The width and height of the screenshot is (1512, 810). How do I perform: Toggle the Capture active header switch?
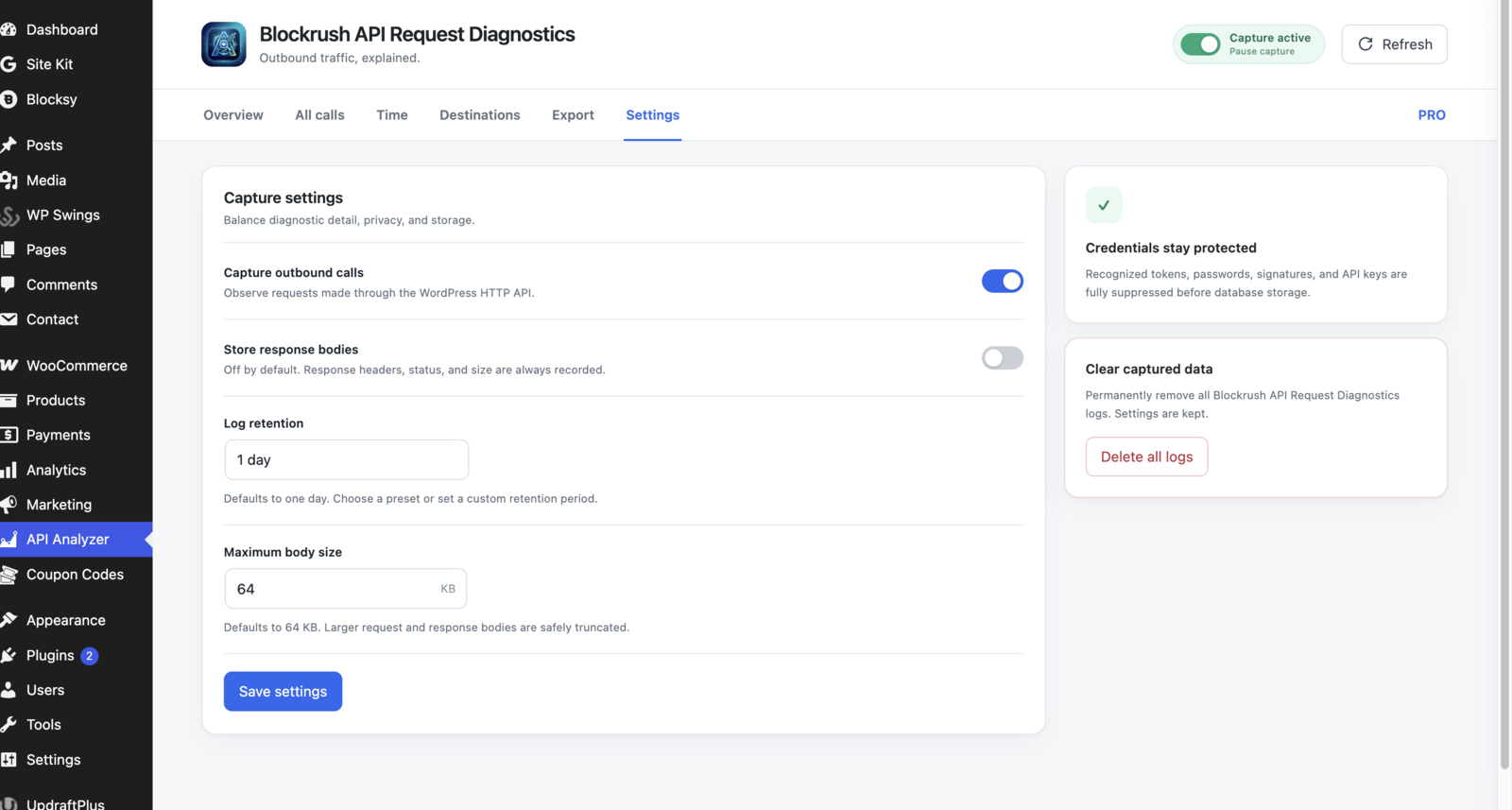tap(1200, 44)
